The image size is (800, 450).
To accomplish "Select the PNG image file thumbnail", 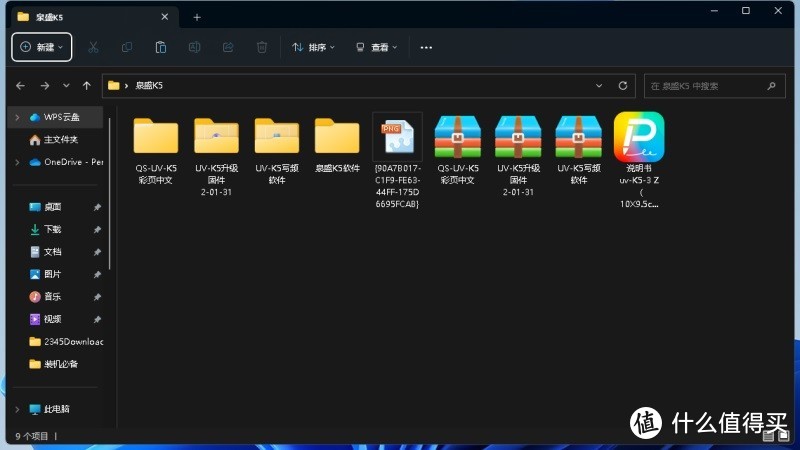I will coord(397,137).
